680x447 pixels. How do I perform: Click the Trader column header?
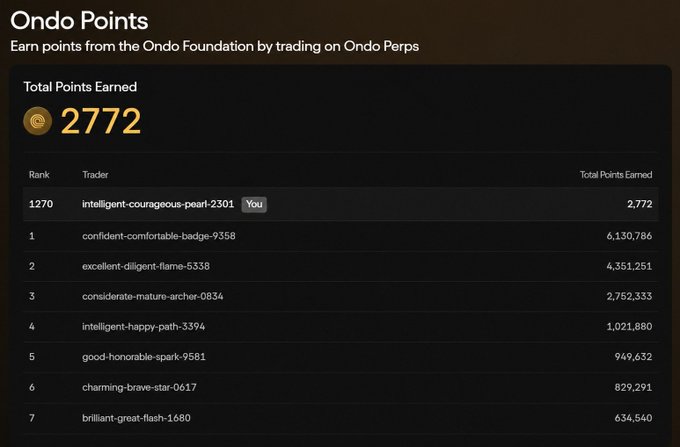click(x=95, y=175)
